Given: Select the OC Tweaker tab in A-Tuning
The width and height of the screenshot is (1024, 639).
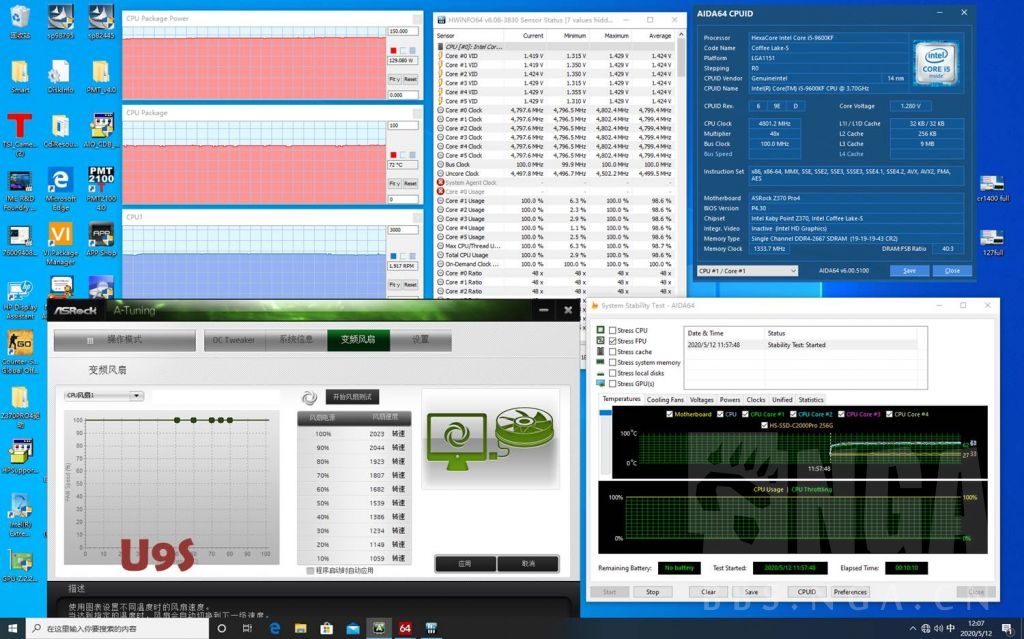Looking at the screenshot, I should tap(234, 340).
